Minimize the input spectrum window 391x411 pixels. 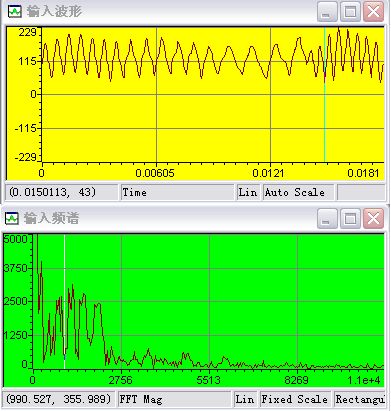coord(327,219)
